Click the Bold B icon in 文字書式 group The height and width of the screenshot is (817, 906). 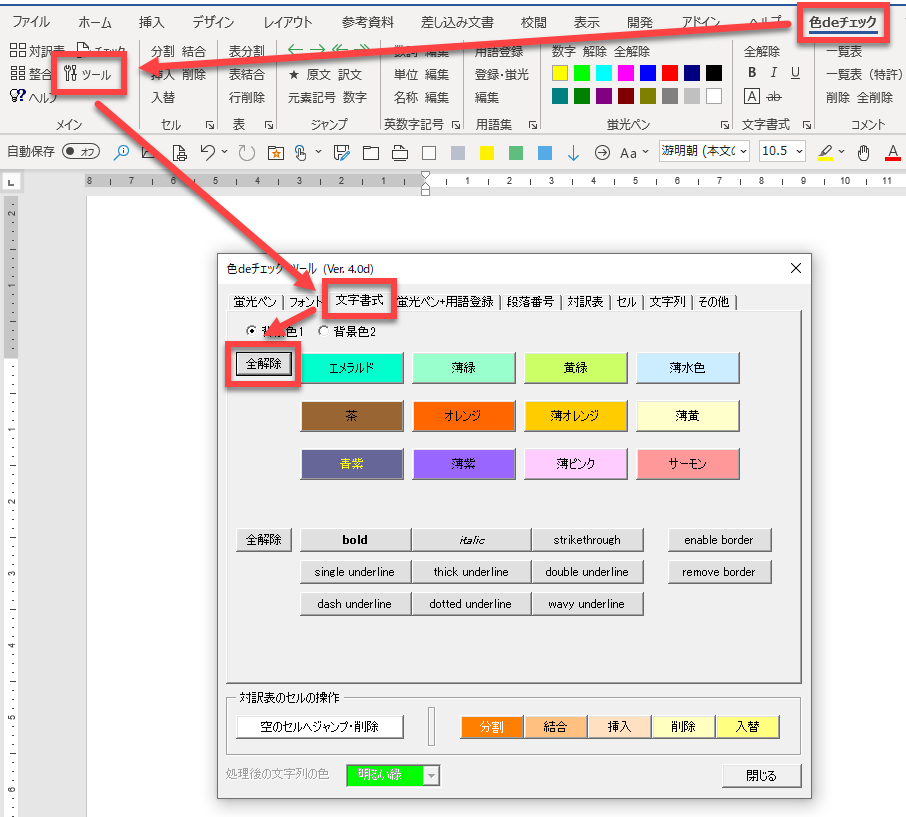click(752, 73)
